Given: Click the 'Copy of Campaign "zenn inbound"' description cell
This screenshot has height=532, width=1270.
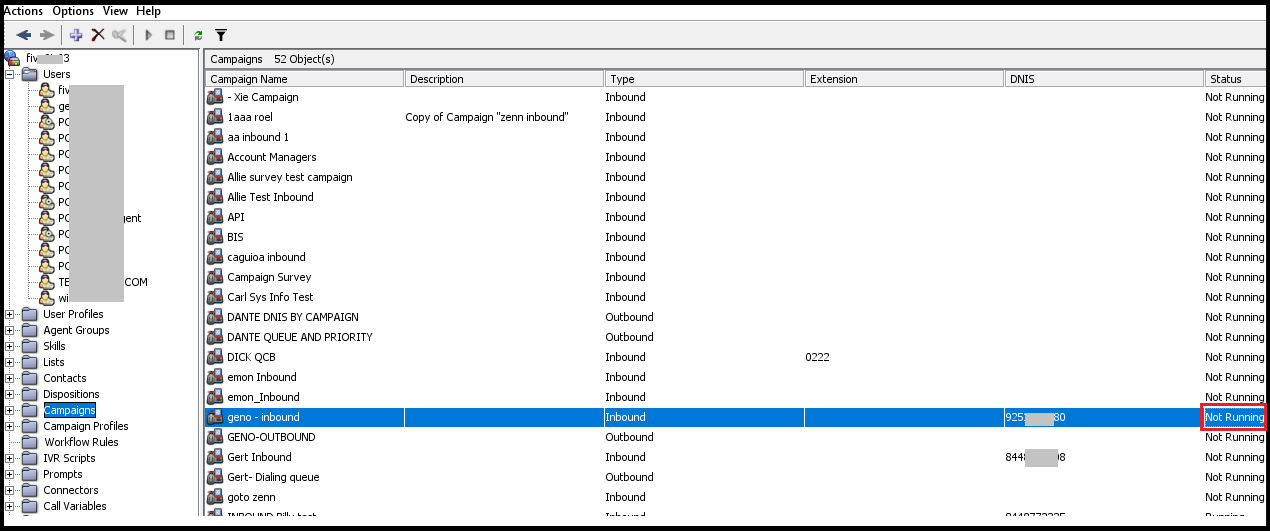Looking at the screenshot, I should coord(487,117).
